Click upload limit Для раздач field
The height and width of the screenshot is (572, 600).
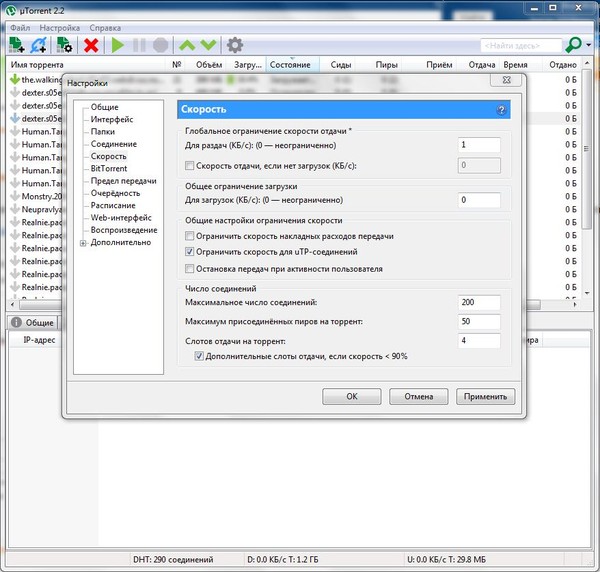pyautogui.click(x=479, y=145)
